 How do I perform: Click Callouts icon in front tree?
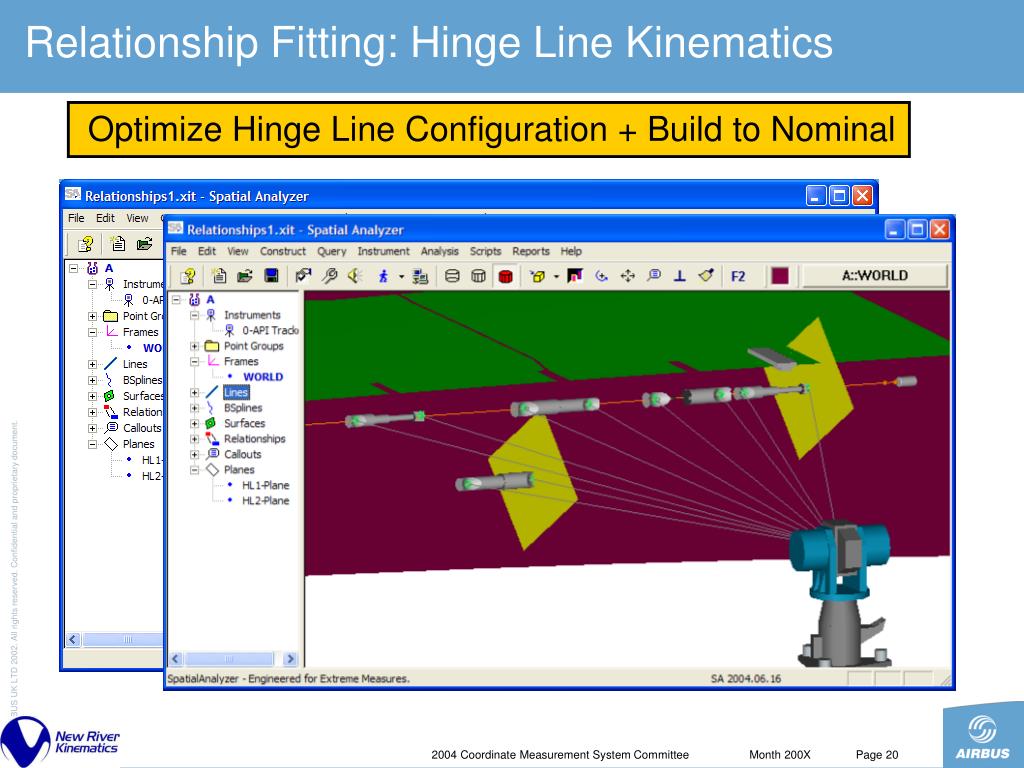pos(212,454)
